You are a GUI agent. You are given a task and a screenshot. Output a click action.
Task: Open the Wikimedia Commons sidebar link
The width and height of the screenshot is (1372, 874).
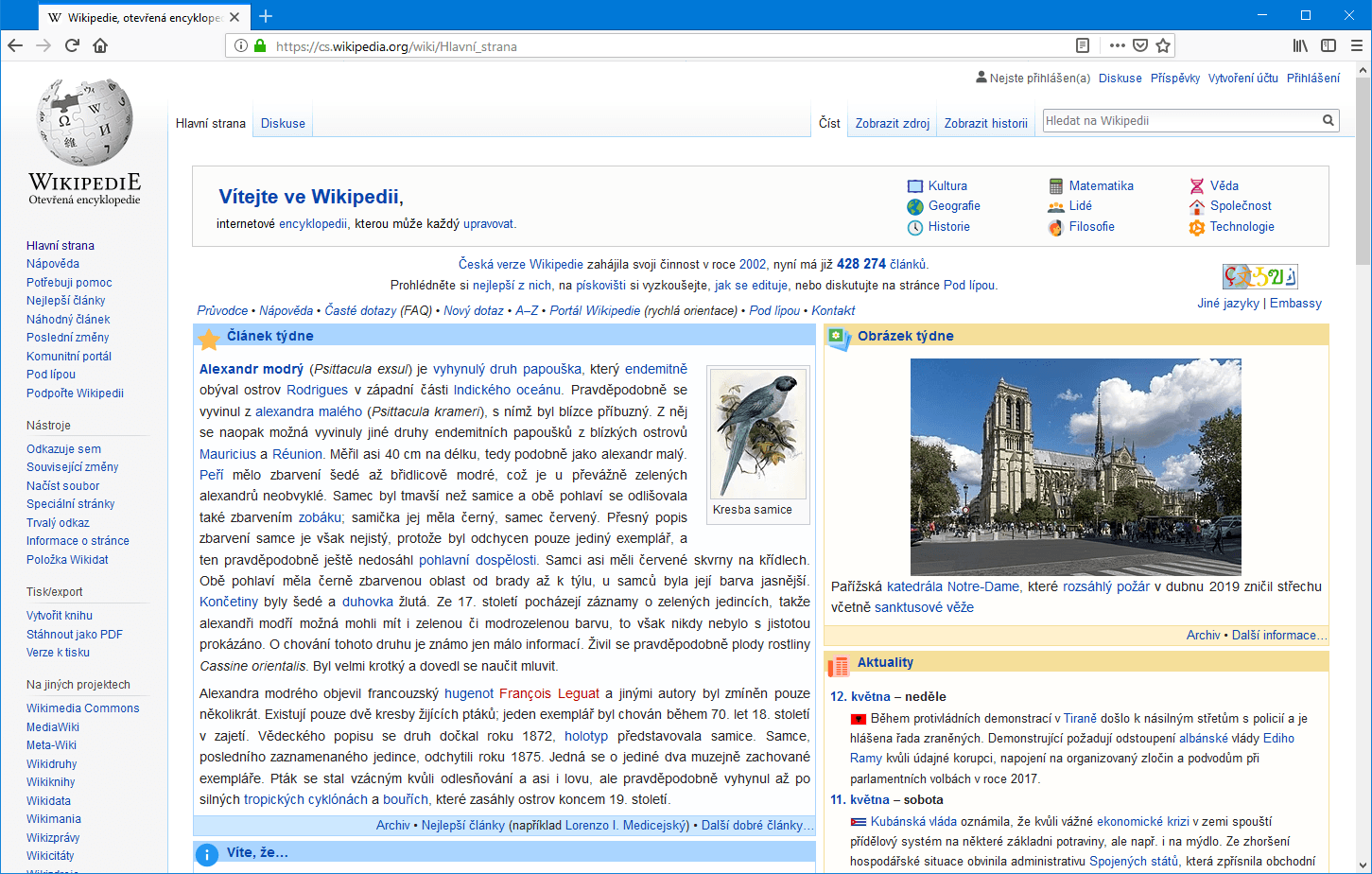tap(82, 708)
